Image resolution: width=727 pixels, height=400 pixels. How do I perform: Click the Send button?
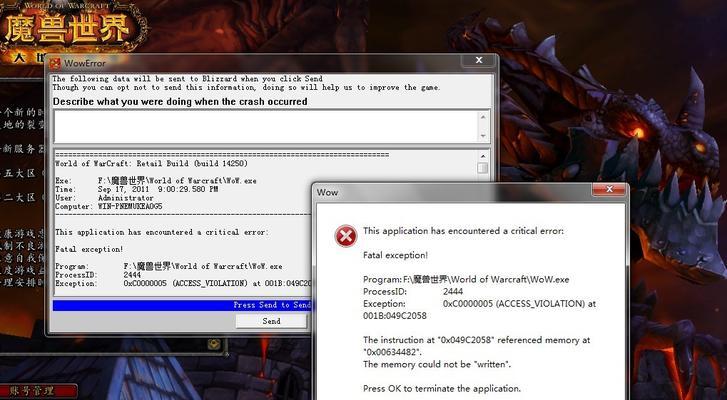(271, 321)
